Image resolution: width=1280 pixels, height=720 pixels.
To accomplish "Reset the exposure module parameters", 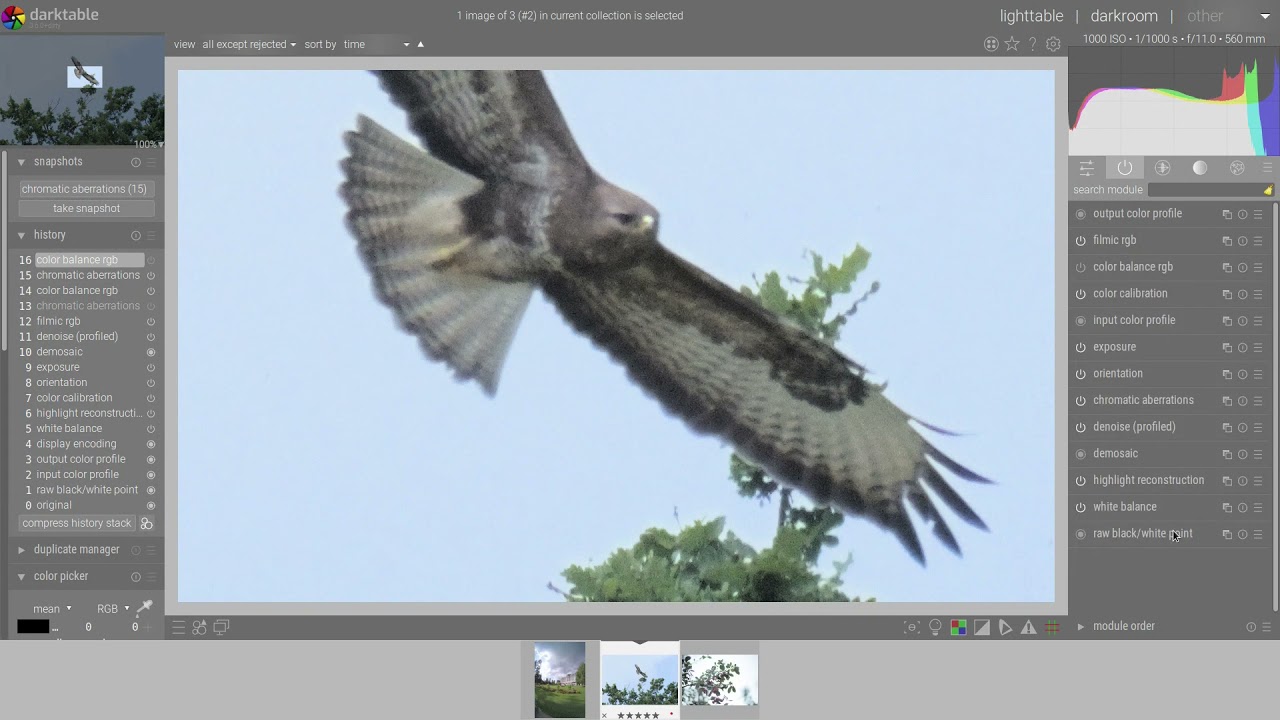I will click(x=1242, y=348).
